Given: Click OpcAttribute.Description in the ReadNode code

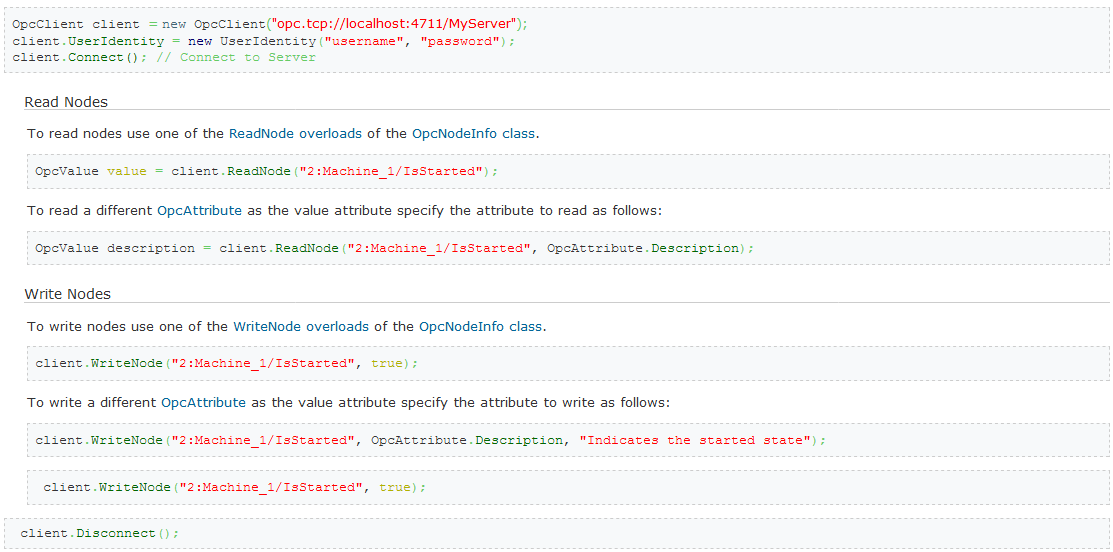Looking at the screenshot, I should 644,248.
